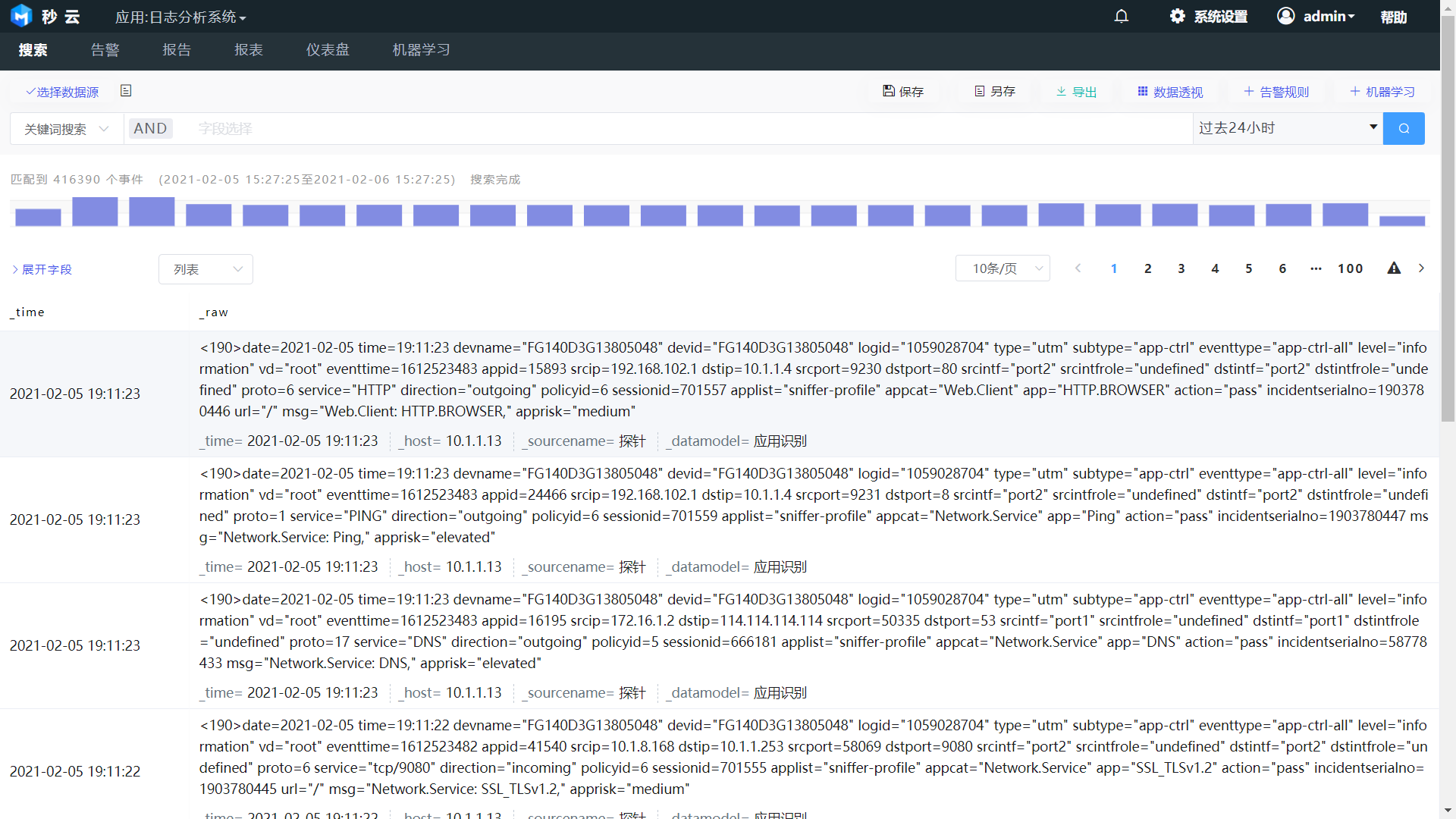The height and width of the screenshot is (819, 1456).
Task: Click the add alert rule button
Action: click(1276, 91)
